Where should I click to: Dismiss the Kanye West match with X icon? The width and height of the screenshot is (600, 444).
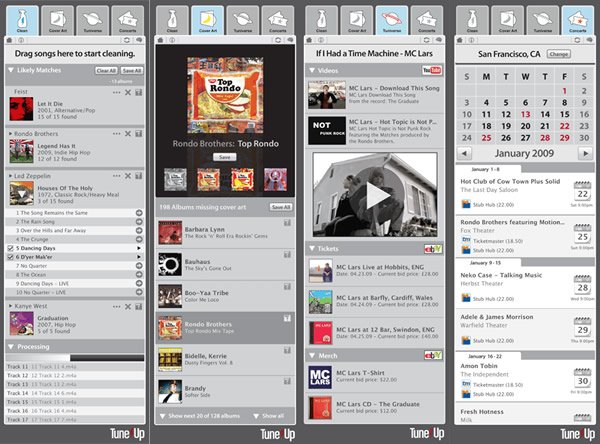pyautogui.click(x=128, y=306)
